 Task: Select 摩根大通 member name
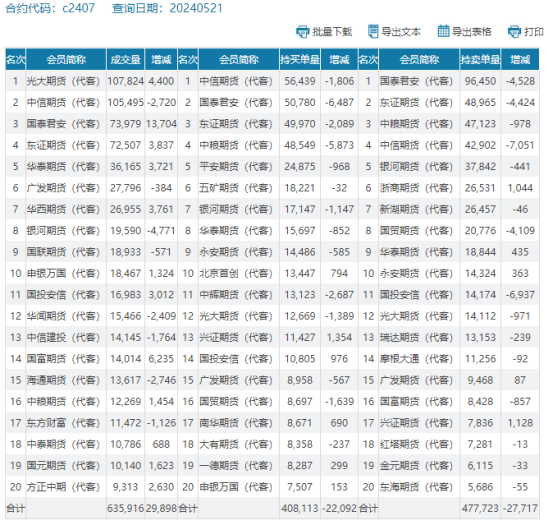tap(416, 359)
